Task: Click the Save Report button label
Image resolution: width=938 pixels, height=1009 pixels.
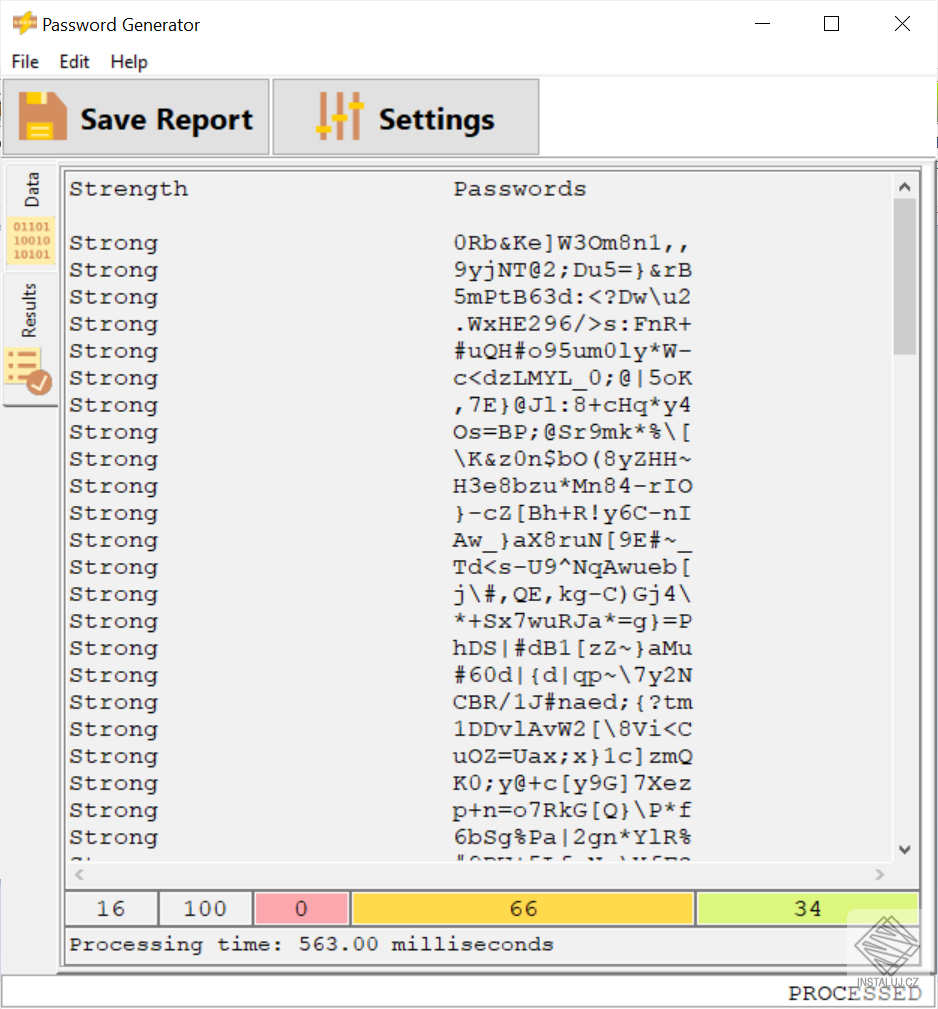Action: [167, 120]
